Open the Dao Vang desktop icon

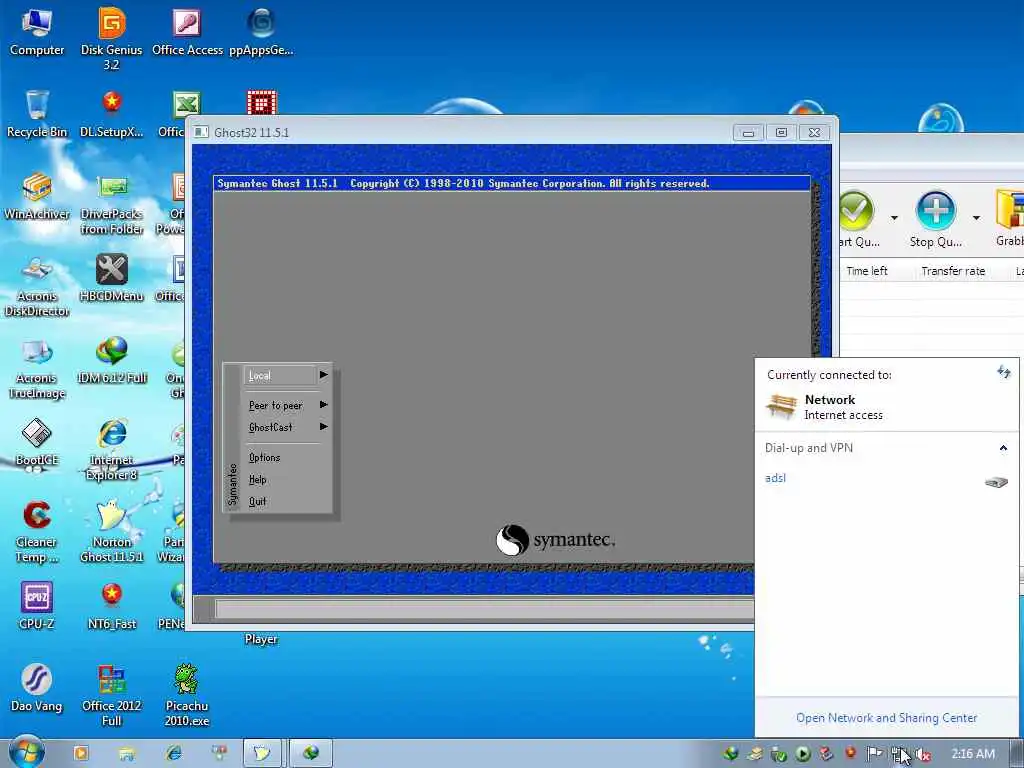[37, 688]
